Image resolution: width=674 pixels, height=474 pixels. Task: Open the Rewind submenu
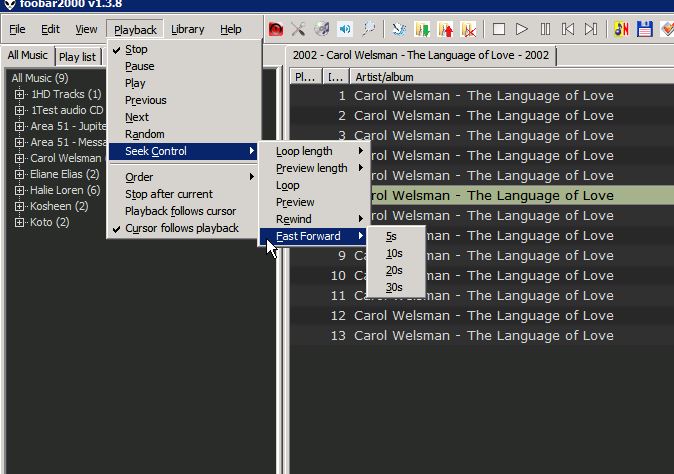293,219
